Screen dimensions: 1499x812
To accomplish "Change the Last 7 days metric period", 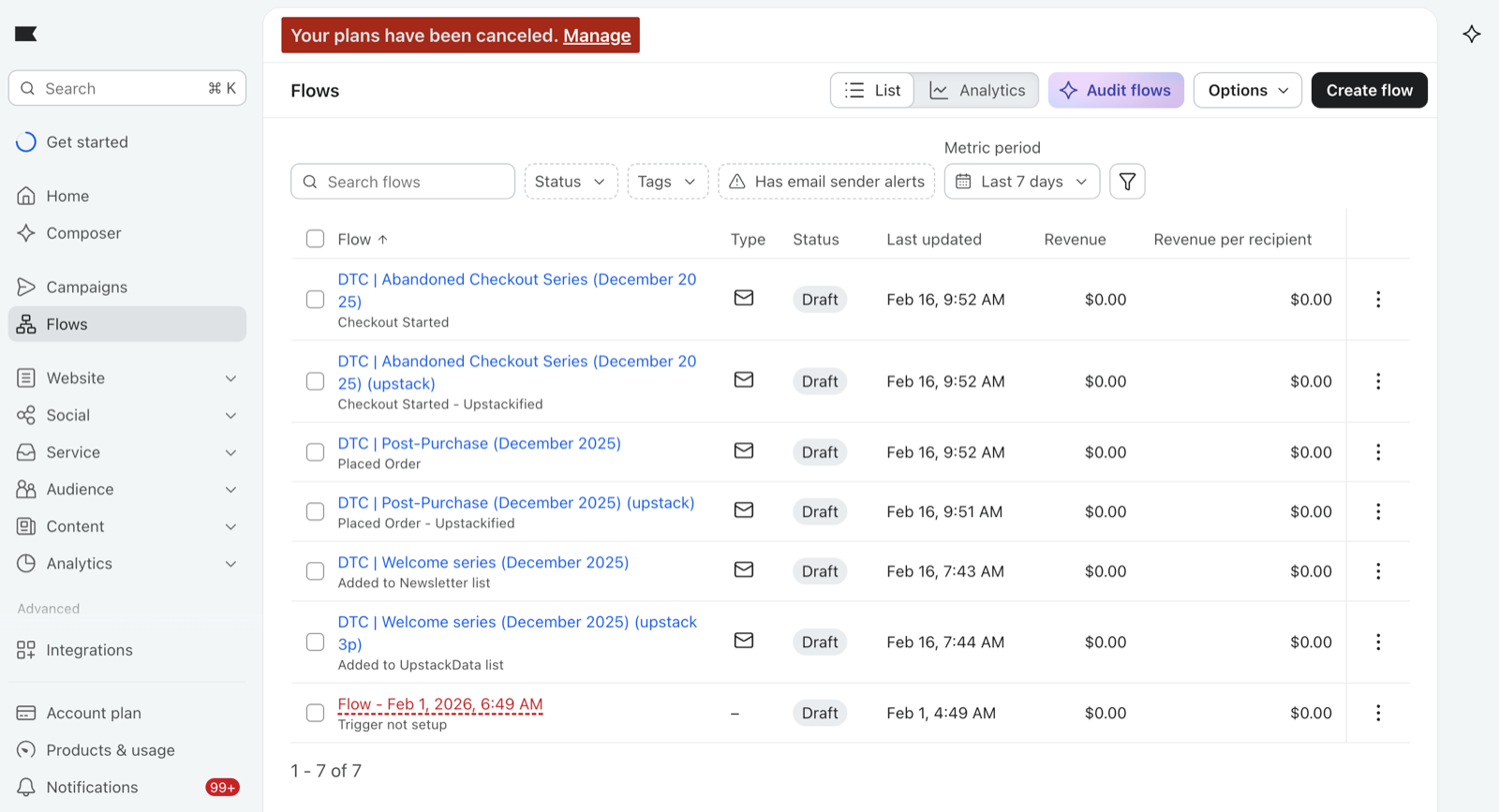I will click(1021, 182).
